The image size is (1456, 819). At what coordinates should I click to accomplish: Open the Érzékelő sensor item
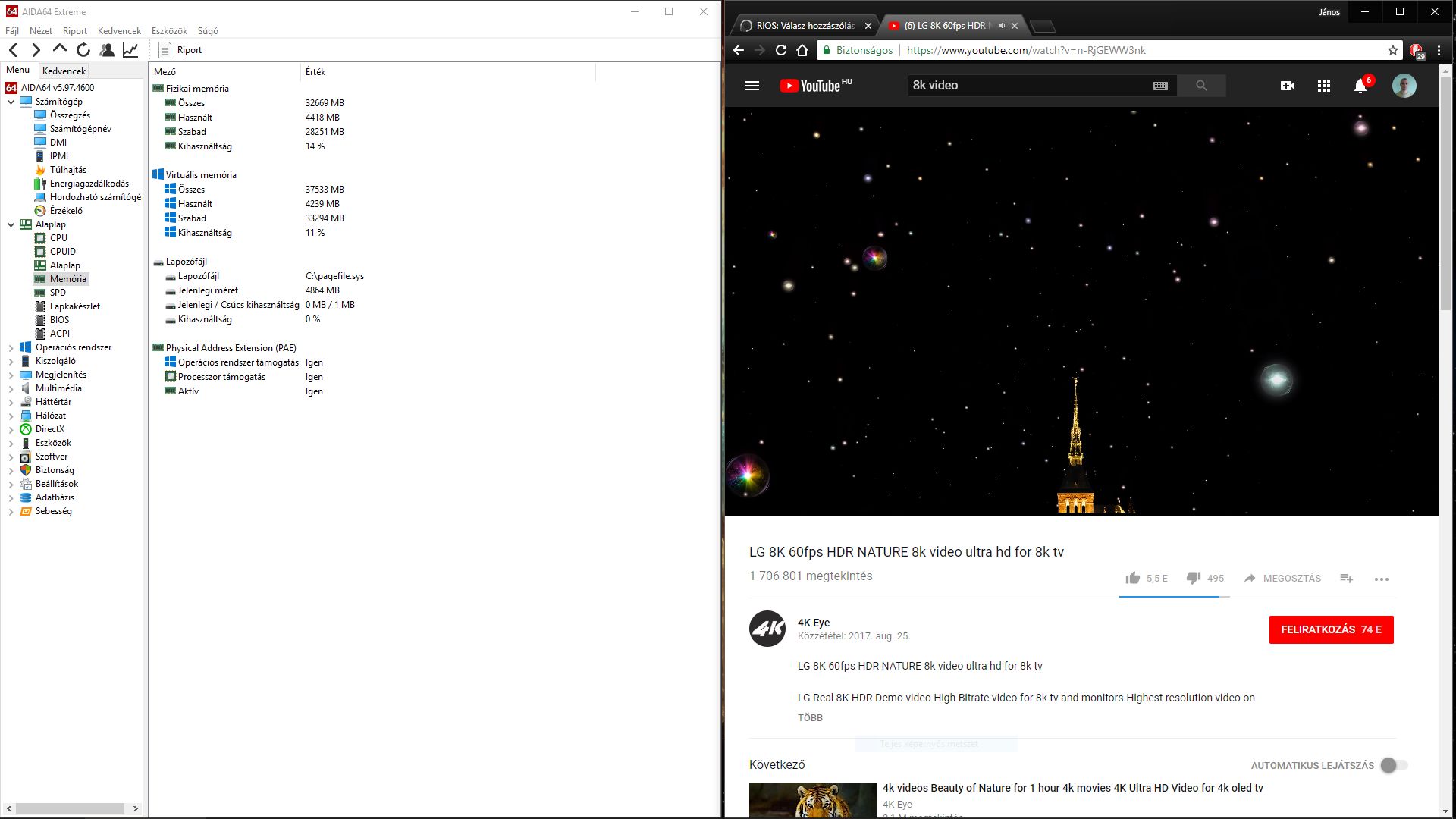point(66,211)
